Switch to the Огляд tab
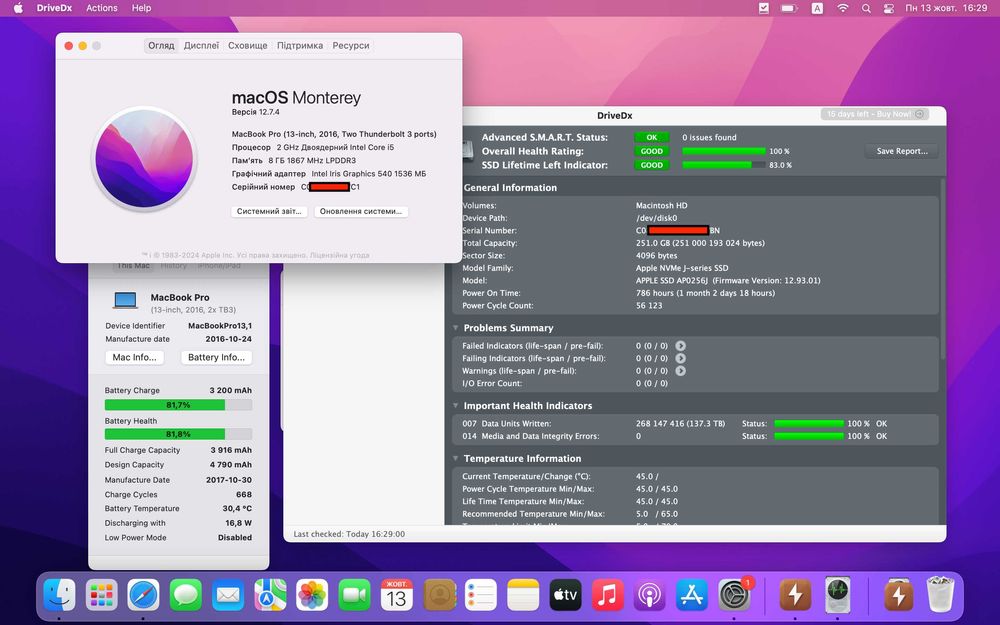This screenshot has width=1000, height=625. 161,46
